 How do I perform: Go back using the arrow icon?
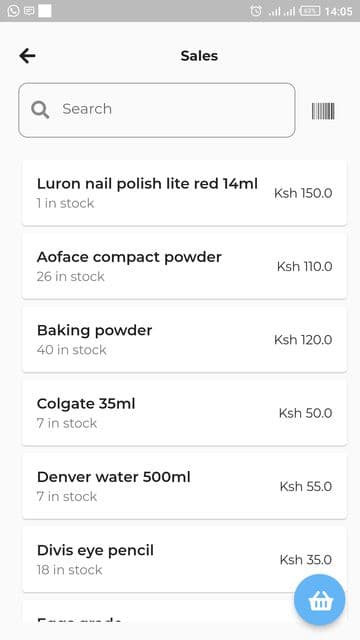pyautogui.click(x=27, y=56)
